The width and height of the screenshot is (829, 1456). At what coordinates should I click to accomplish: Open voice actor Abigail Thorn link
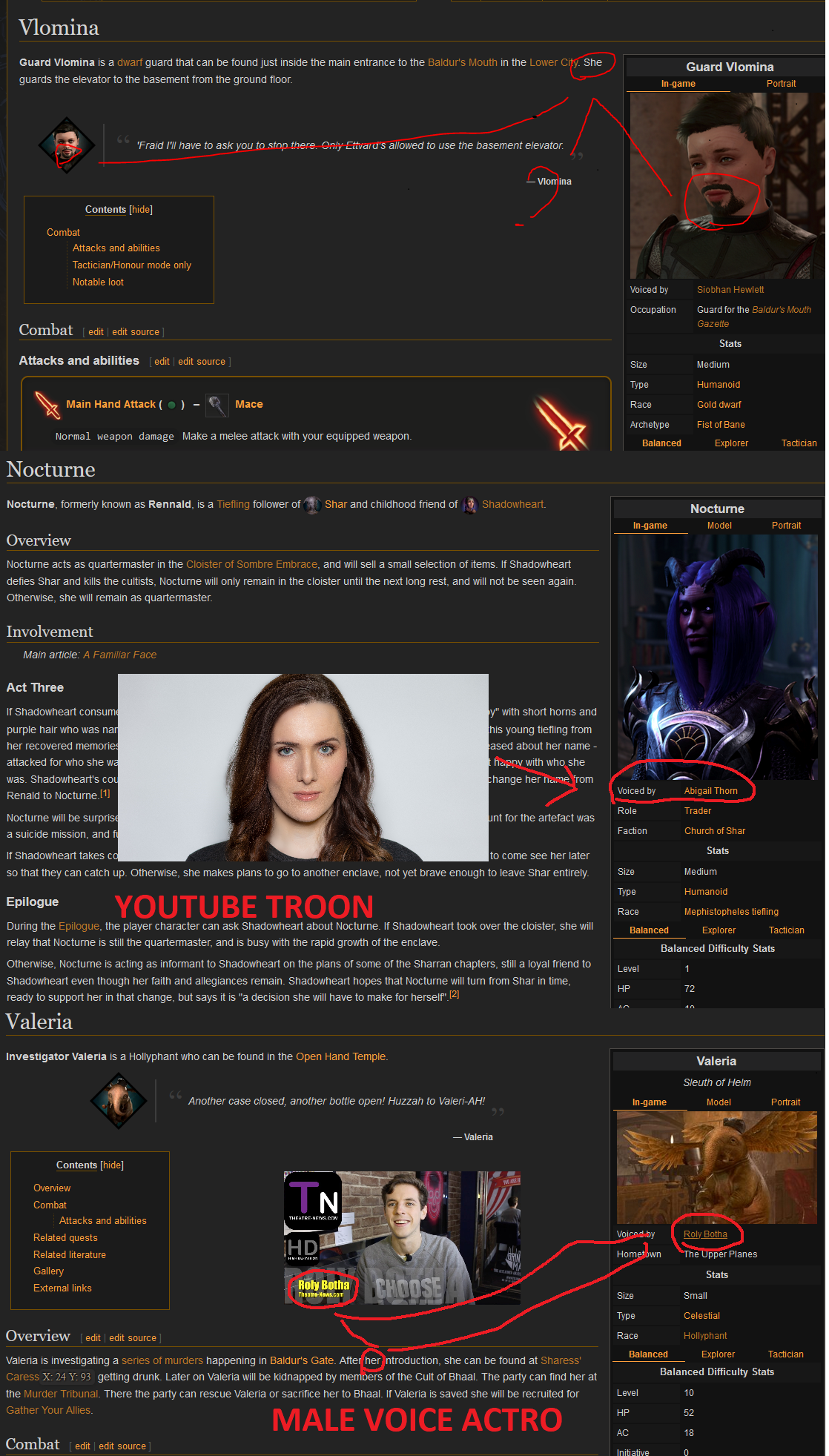click(710, 791)
